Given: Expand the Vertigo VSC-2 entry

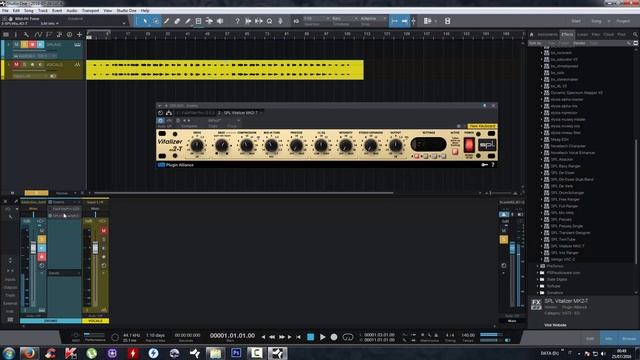Looking at the screenshot, I should [x=542, y=259].
